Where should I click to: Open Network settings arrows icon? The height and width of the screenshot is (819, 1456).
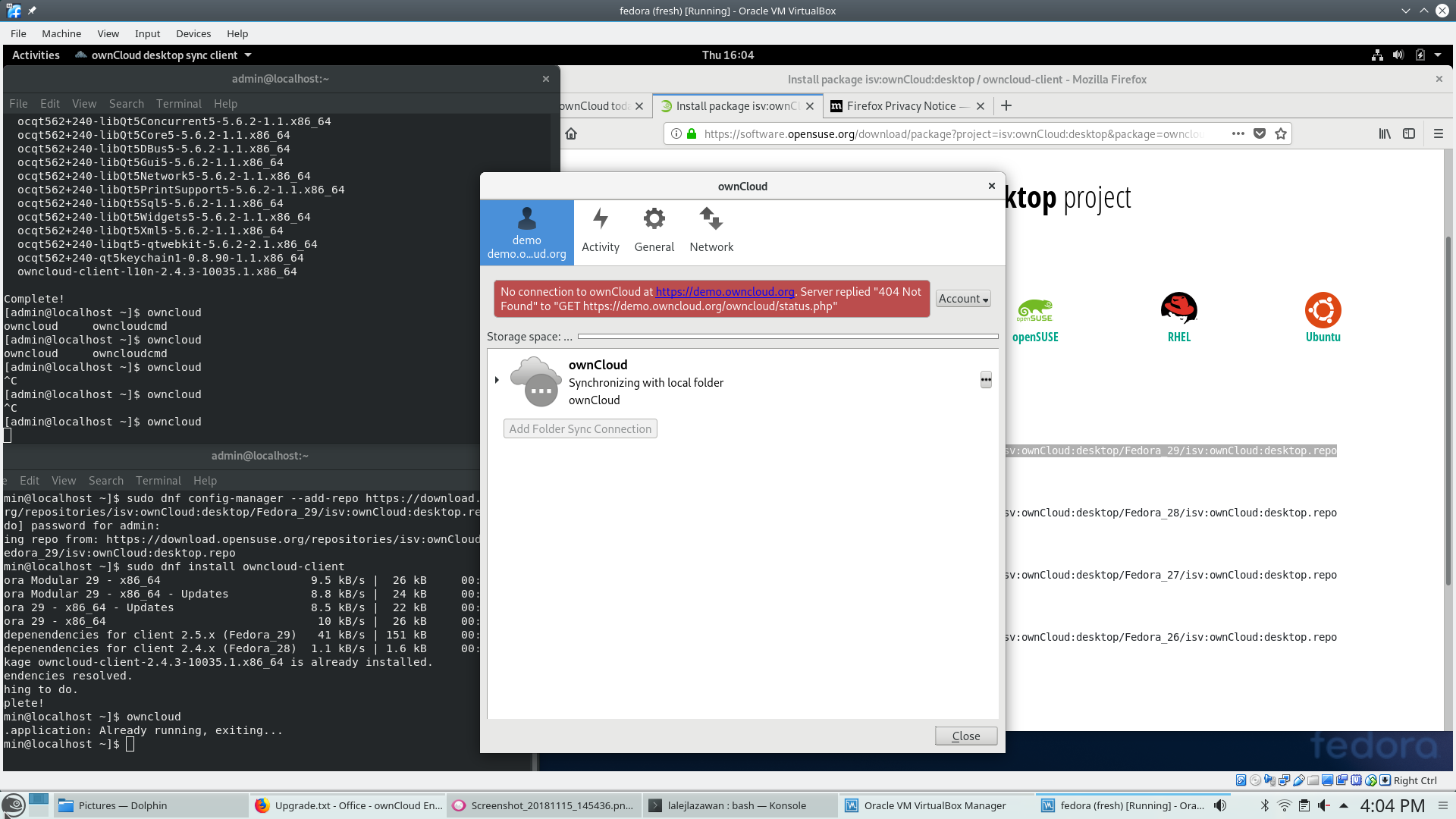pyautogui.click(x=711, y=218)
